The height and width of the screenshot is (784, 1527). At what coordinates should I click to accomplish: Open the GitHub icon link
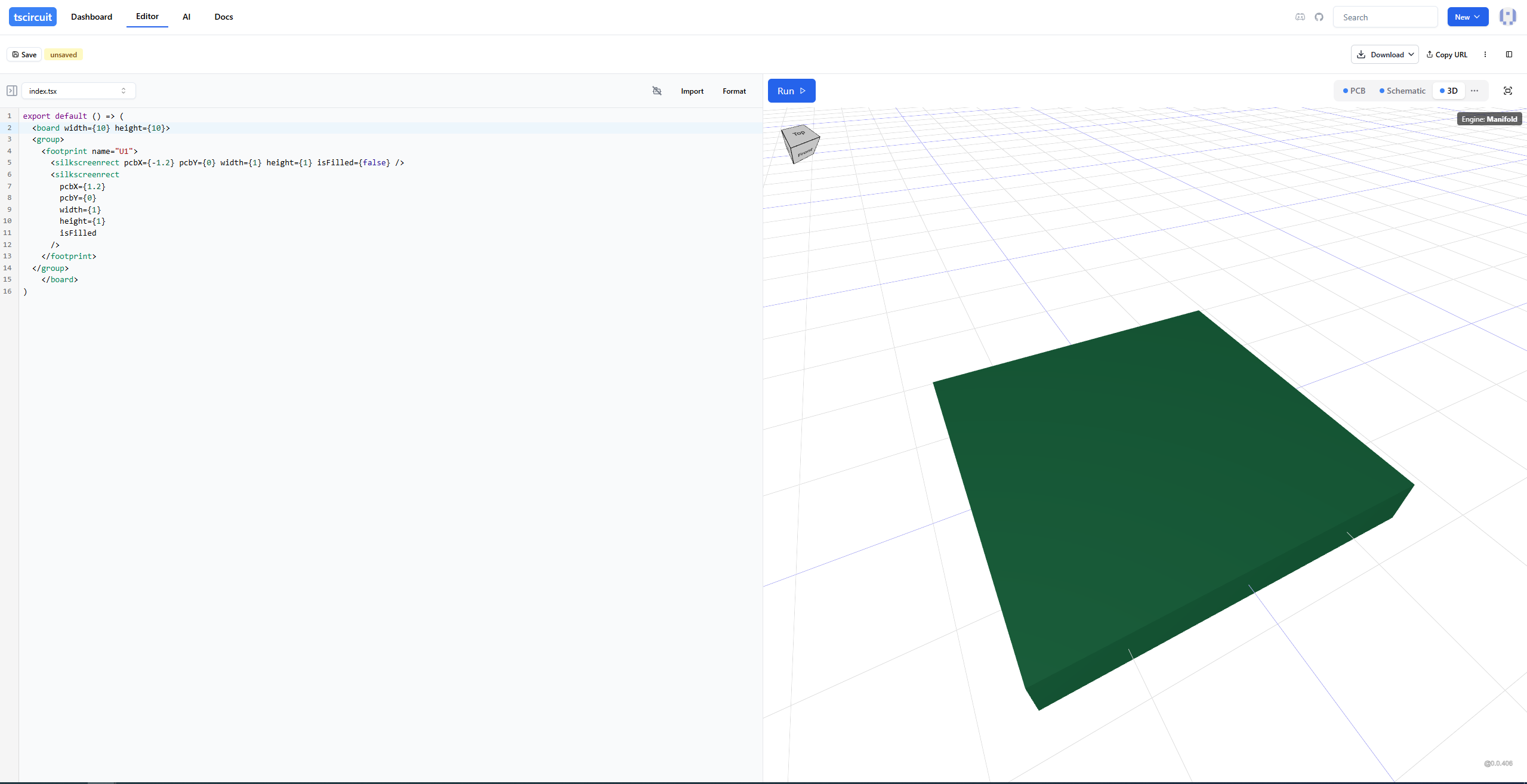point(1319,17)
